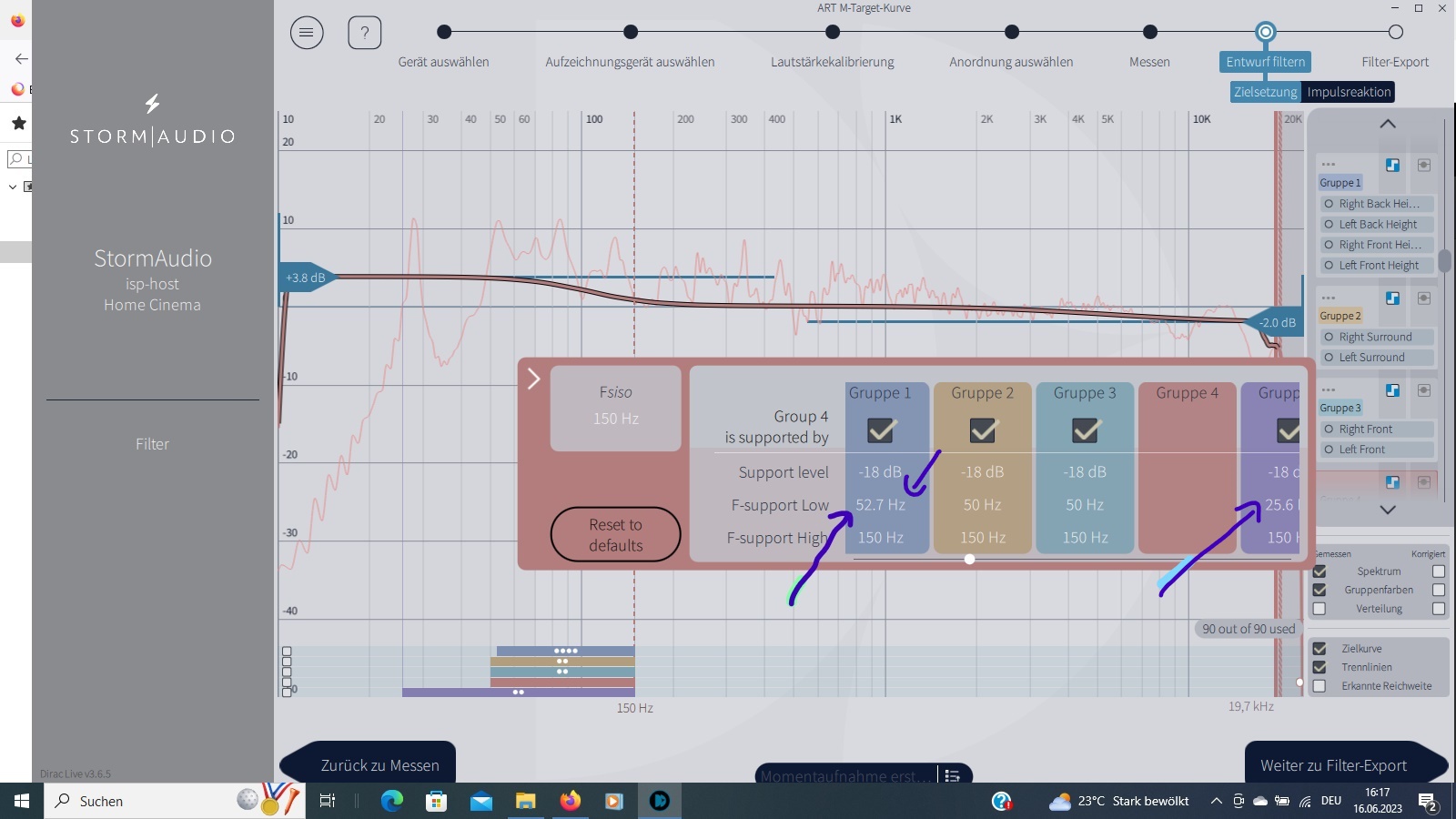Click the Momentaufnahme name field
This screenshot has height=819, width=1456.
(846, 776)
